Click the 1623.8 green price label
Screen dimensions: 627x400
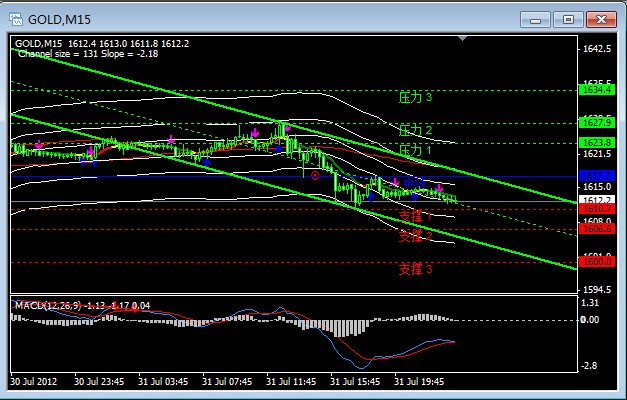[x=596, y=143]
